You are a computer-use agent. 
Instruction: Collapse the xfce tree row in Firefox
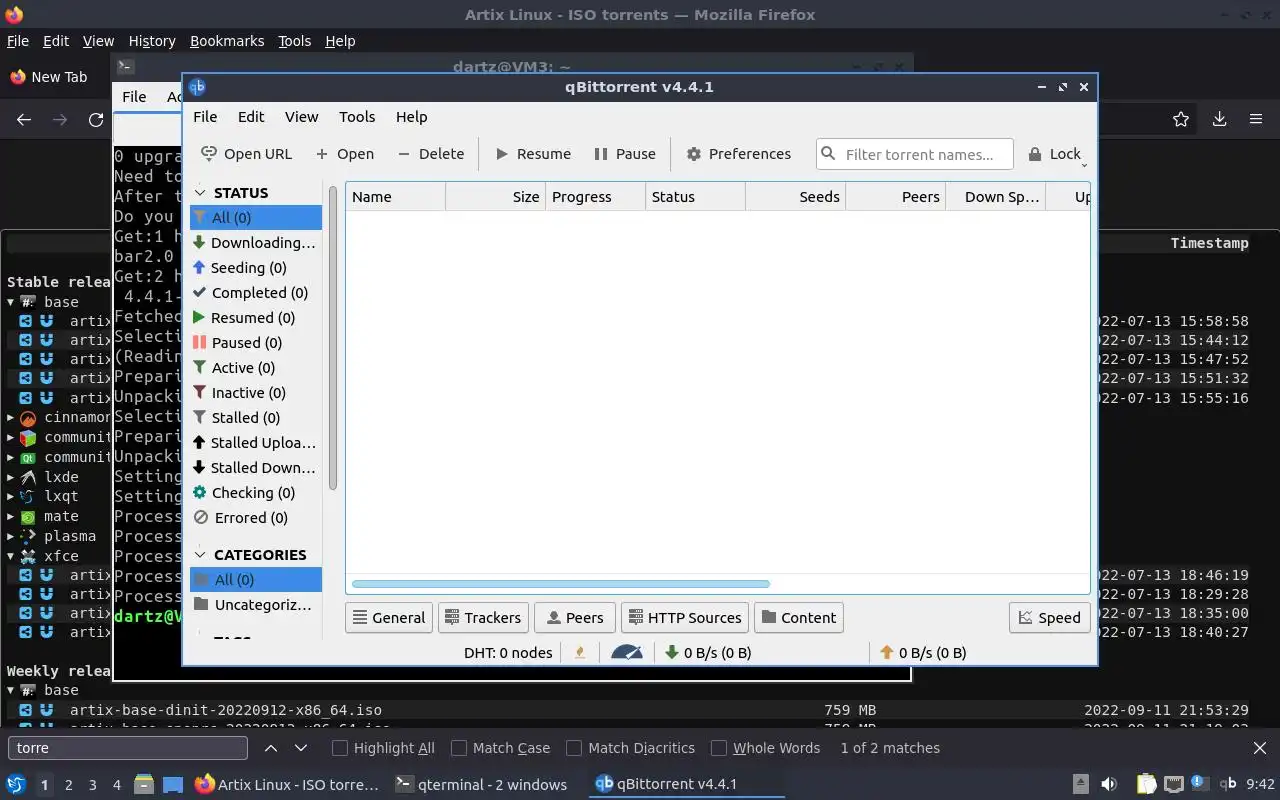[x=11, y=555]
